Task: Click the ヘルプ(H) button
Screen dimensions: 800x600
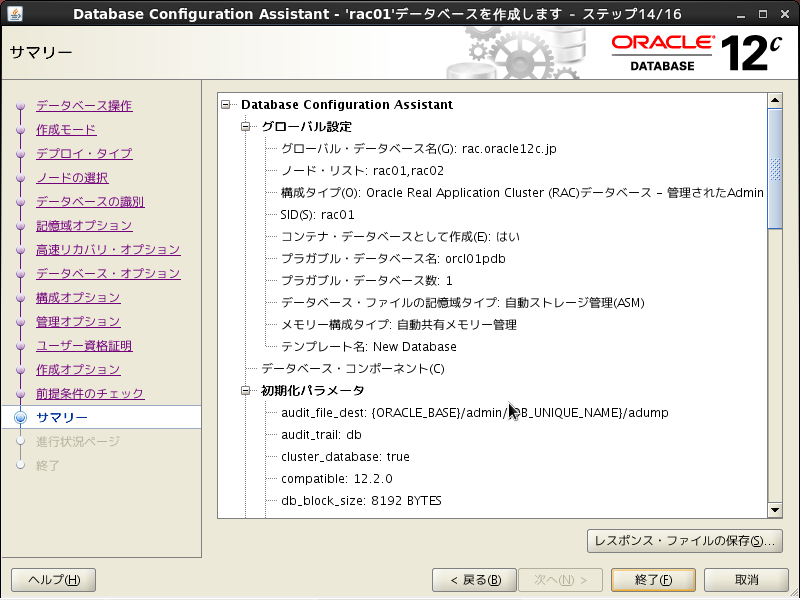Action: 54,580
